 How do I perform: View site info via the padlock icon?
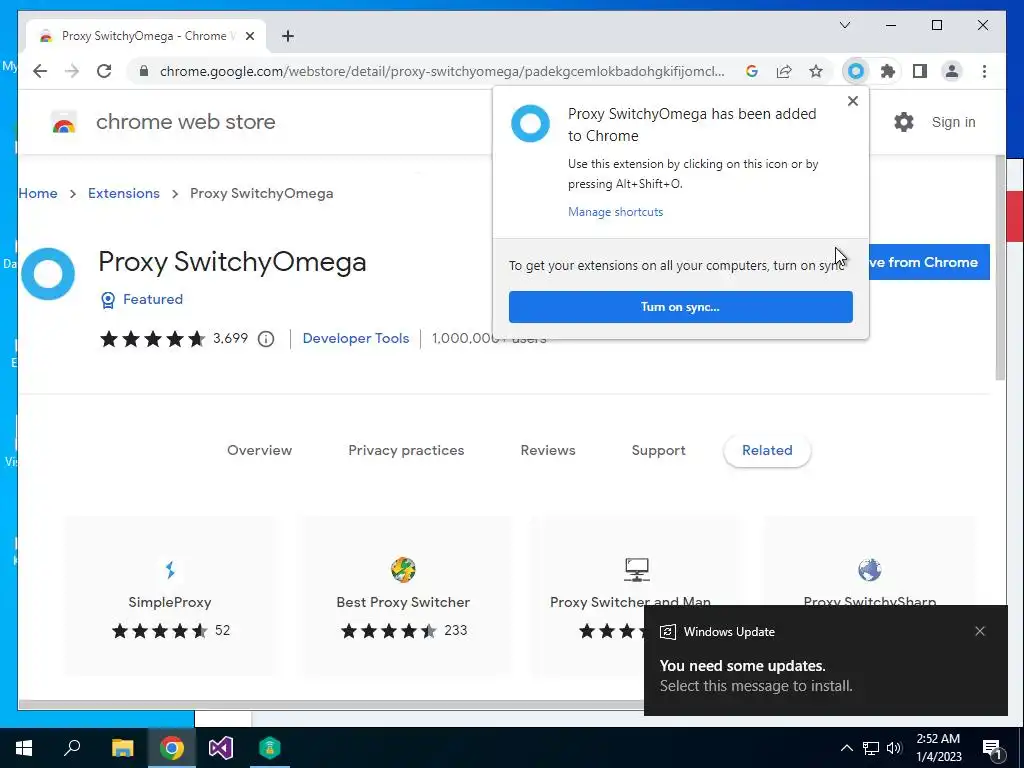(144, 71)
